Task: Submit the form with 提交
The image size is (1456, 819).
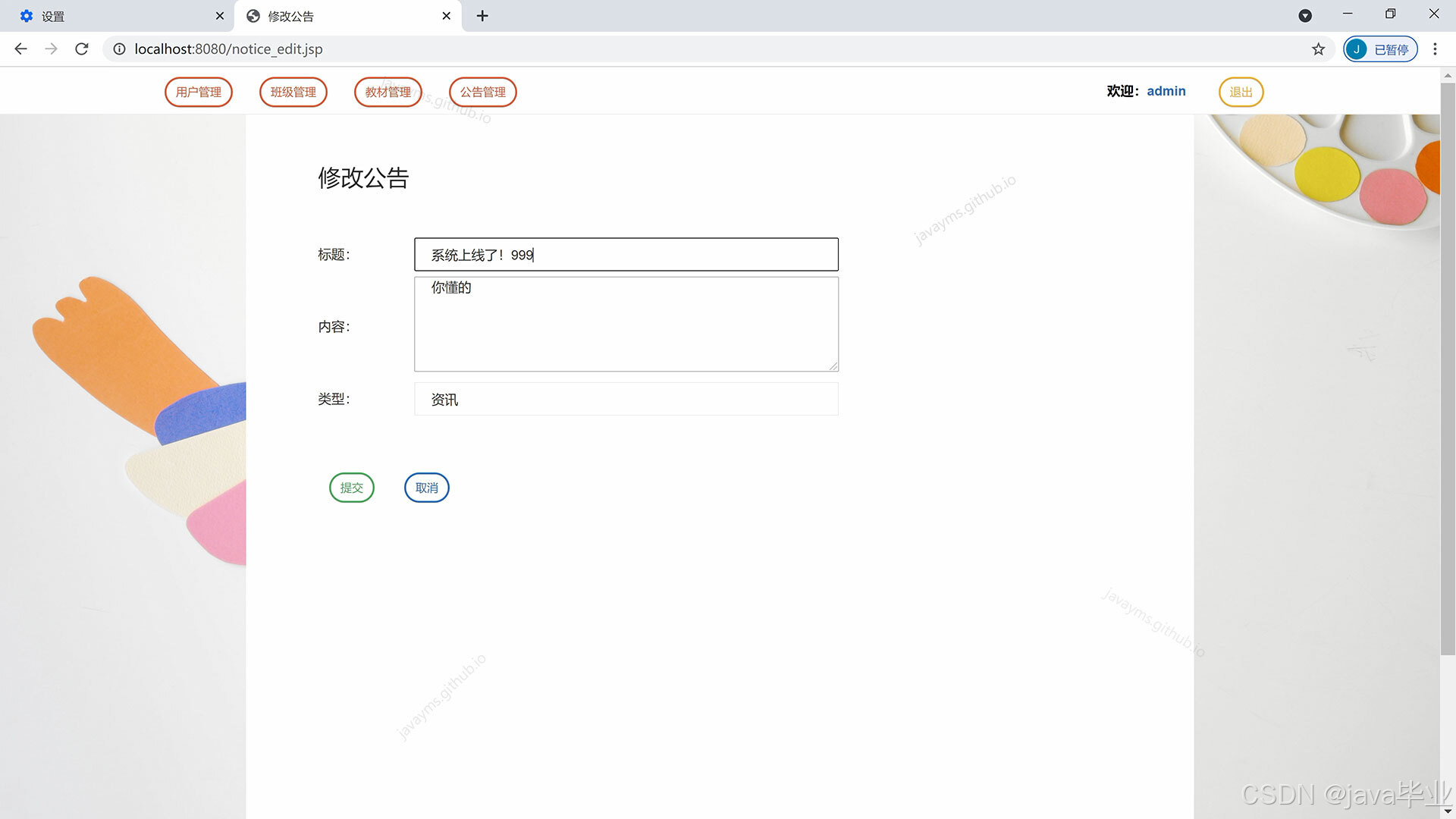Action: (352, 488)
